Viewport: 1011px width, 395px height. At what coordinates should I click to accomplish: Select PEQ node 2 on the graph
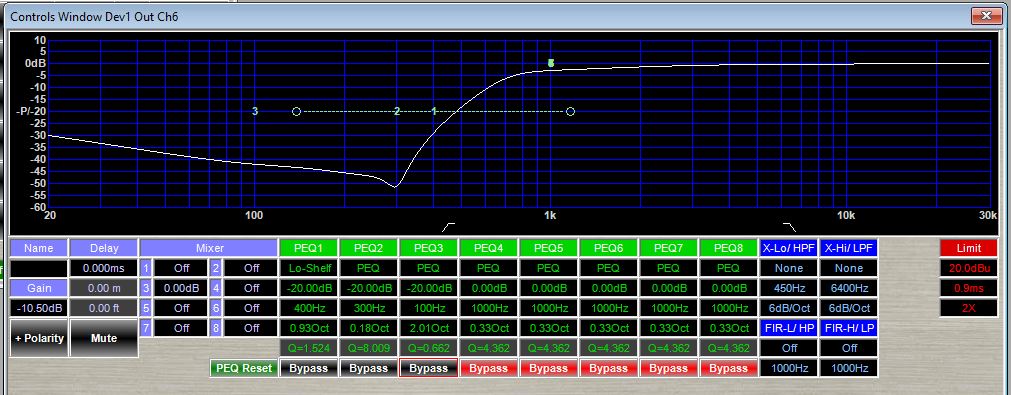[x=397, y=111]
